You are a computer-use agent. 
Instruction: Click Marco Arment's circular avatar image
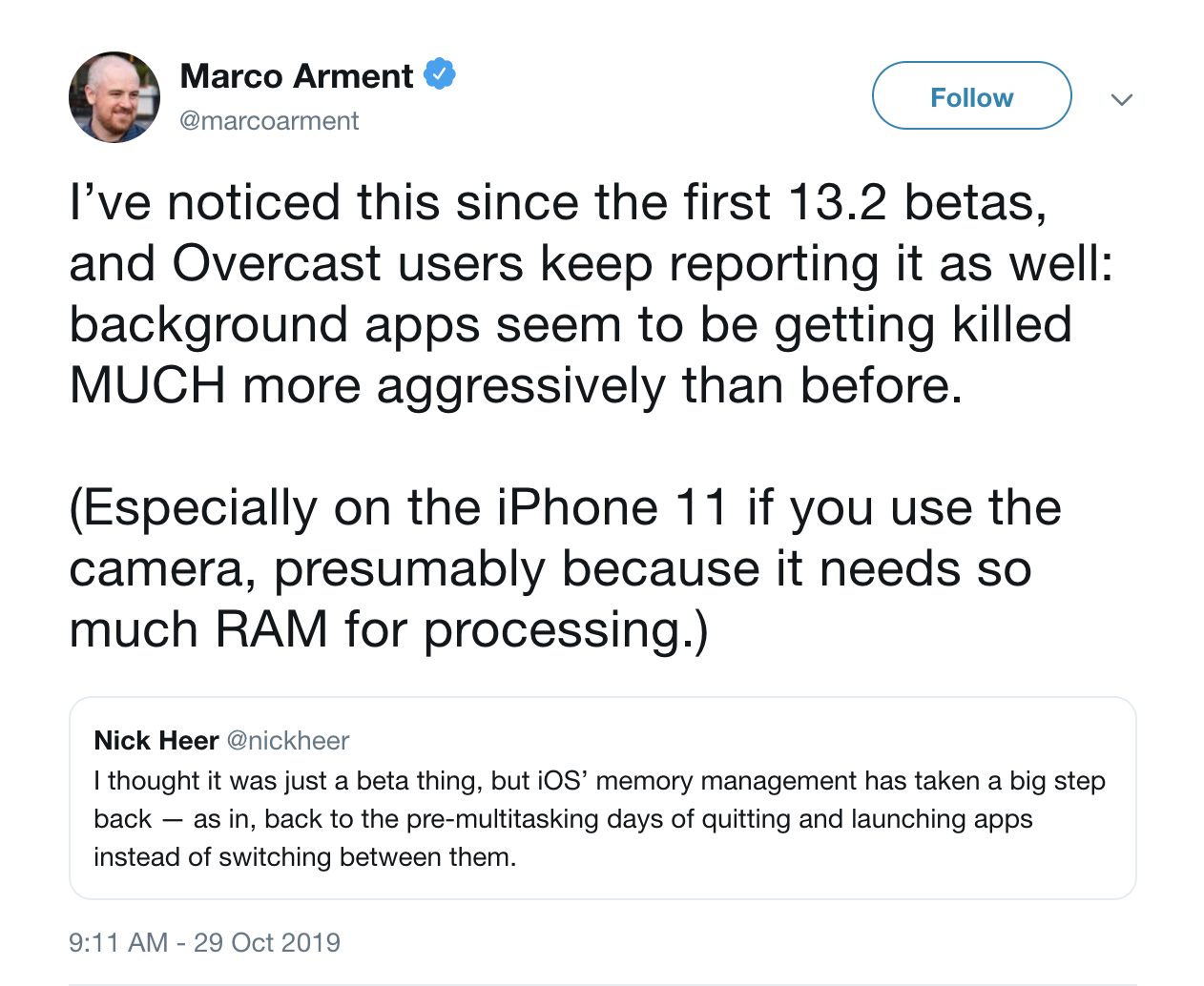(x=114, y=97)
